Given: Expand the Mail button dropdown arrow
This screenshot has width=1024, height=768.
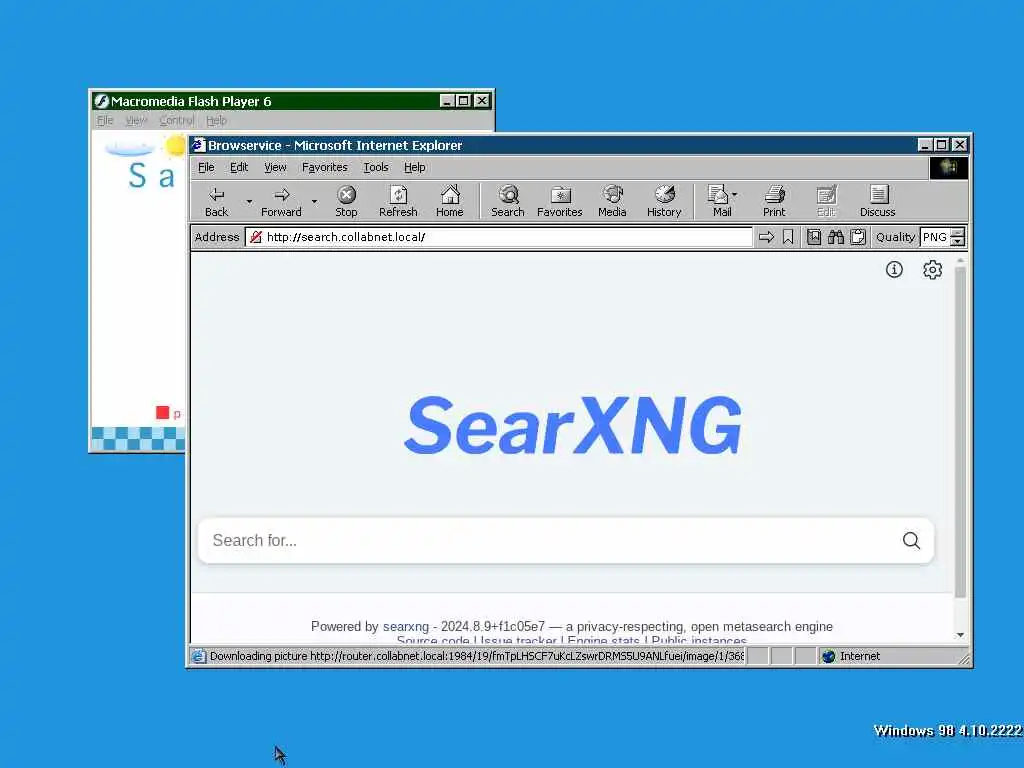Looking at the screenshot, I should 735,195.
